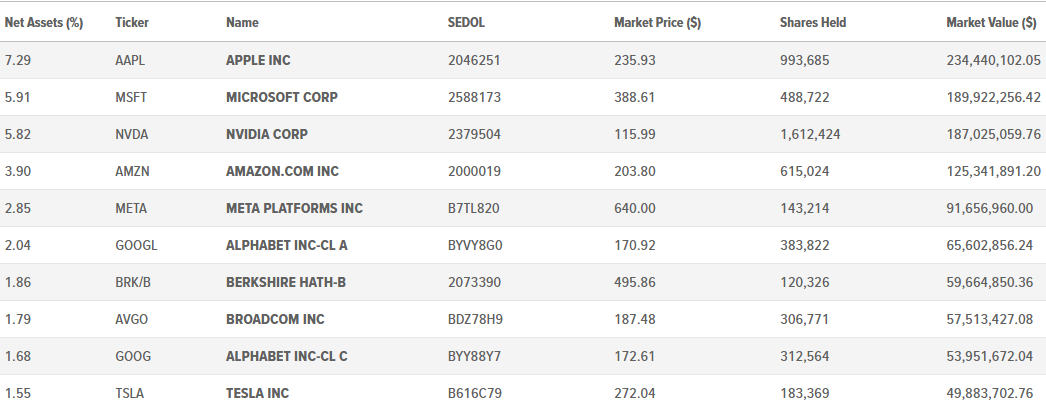This screenshot has height=409, width=1046.
Task: Select the NVIDIA CORP name
Action: pyautogui.click(x=267, y=134)
